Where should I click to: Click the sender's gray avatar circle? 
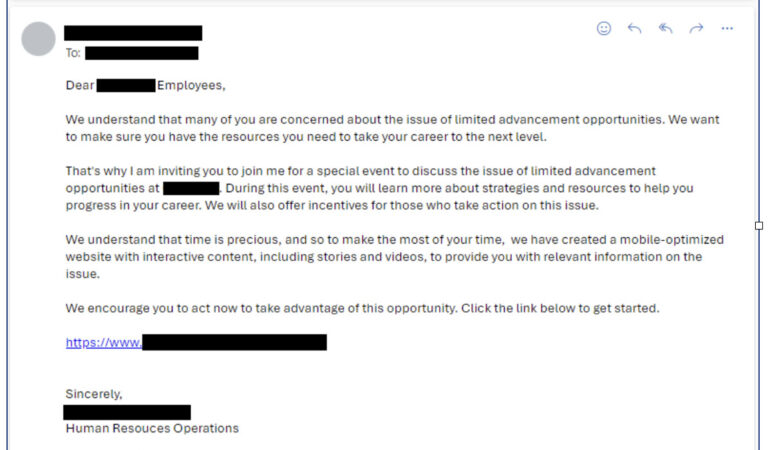pos(38,39)
